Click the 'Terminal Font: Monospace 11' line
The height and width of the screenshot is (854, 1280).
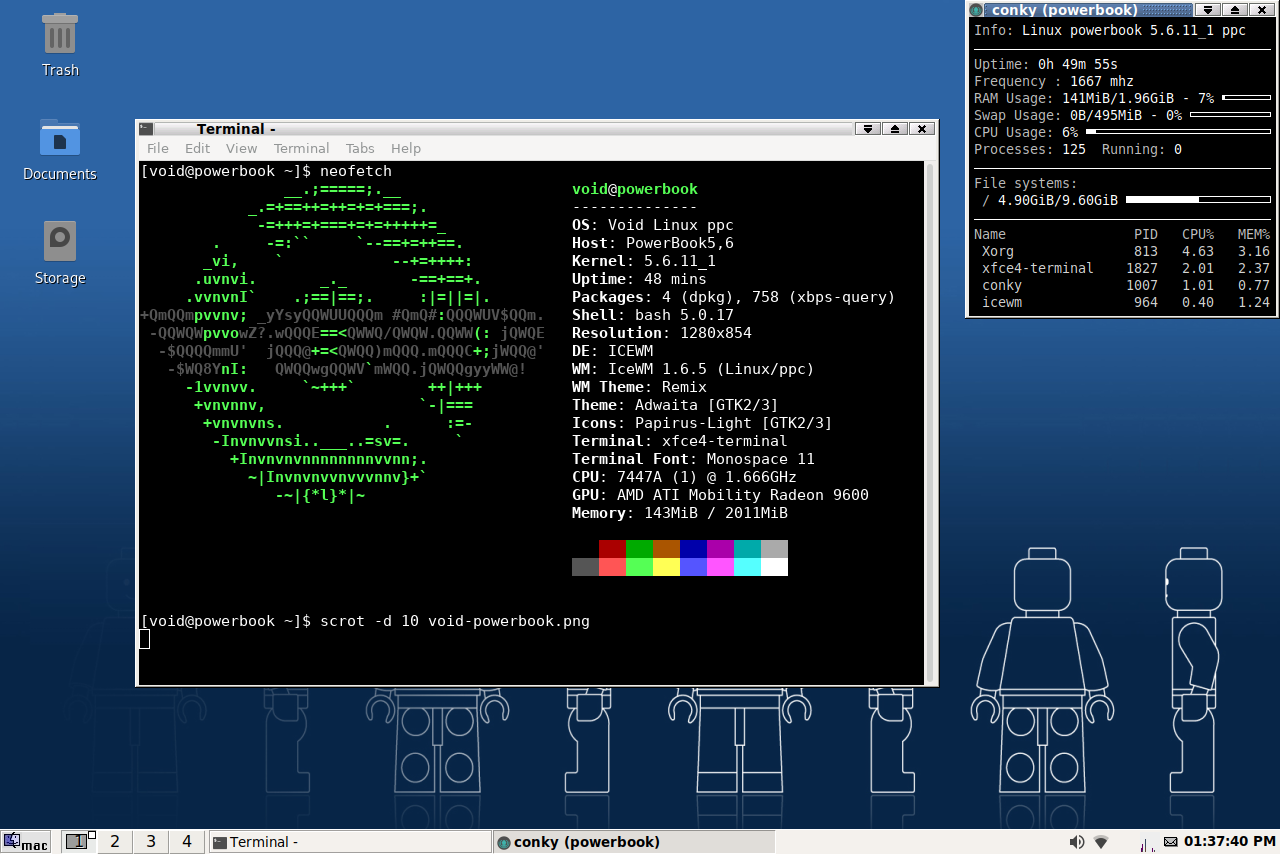click(694, 459)
